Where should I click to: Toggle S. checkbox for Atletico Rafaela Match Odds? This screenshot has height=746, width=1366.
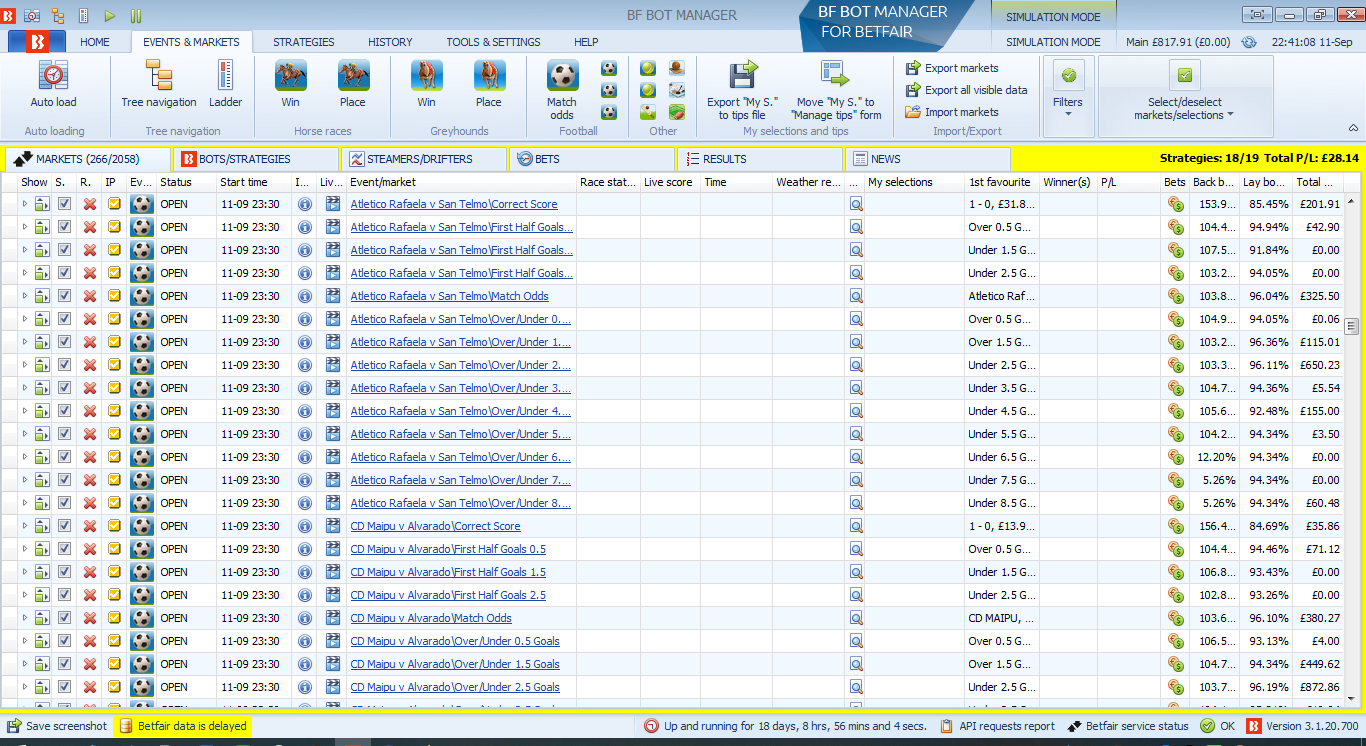[x=64, y=296]
